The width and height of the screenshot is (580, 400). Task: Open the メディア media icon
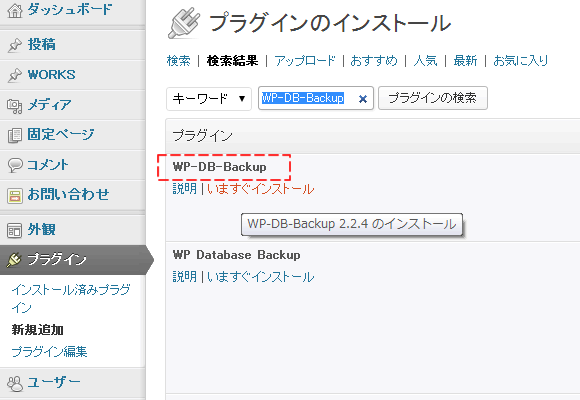[x=15, y=106]
